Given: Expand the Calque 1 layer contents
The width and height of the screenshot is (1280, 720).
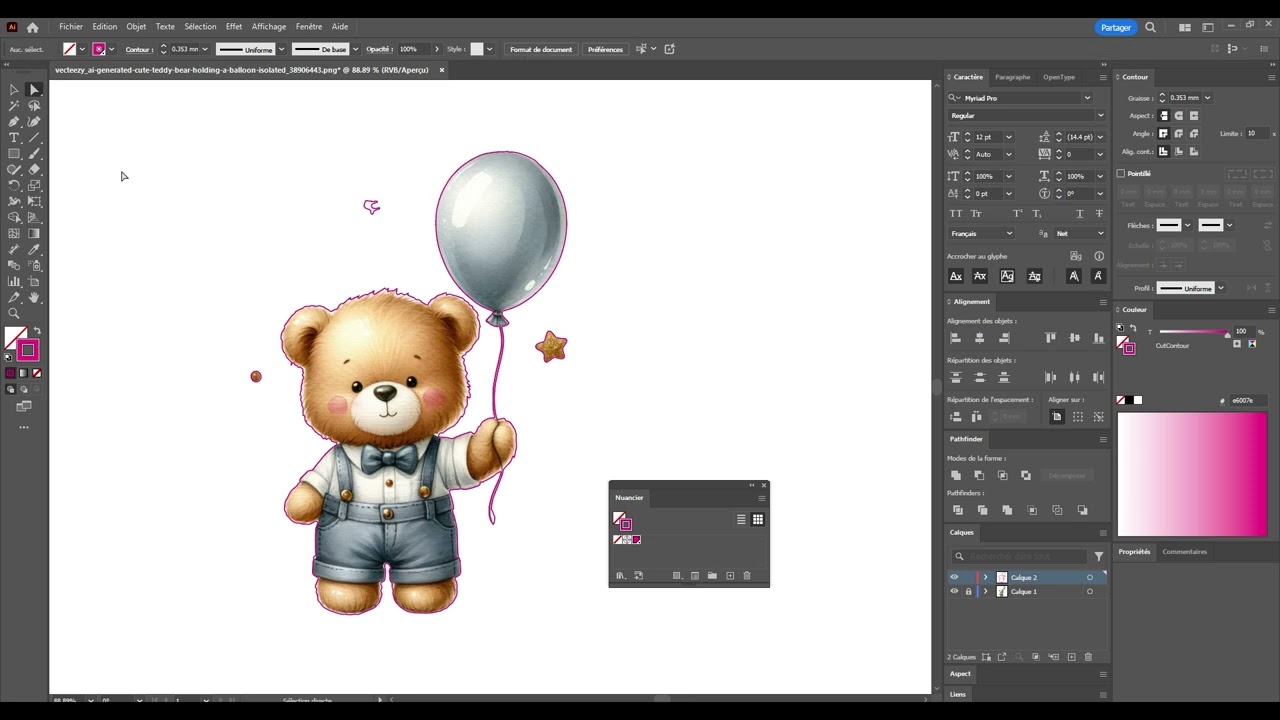Looking at the screenshot, I should click(x=985, y=591).
